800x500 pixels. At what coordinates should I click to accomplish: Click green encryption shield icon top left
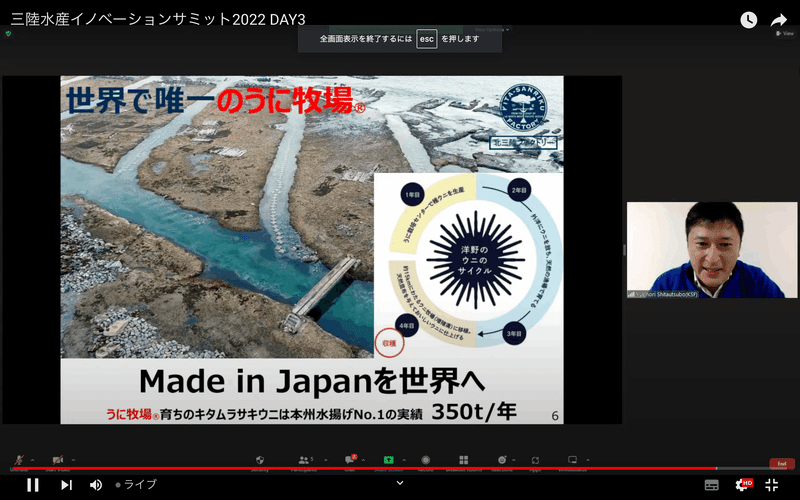point(8,34)
